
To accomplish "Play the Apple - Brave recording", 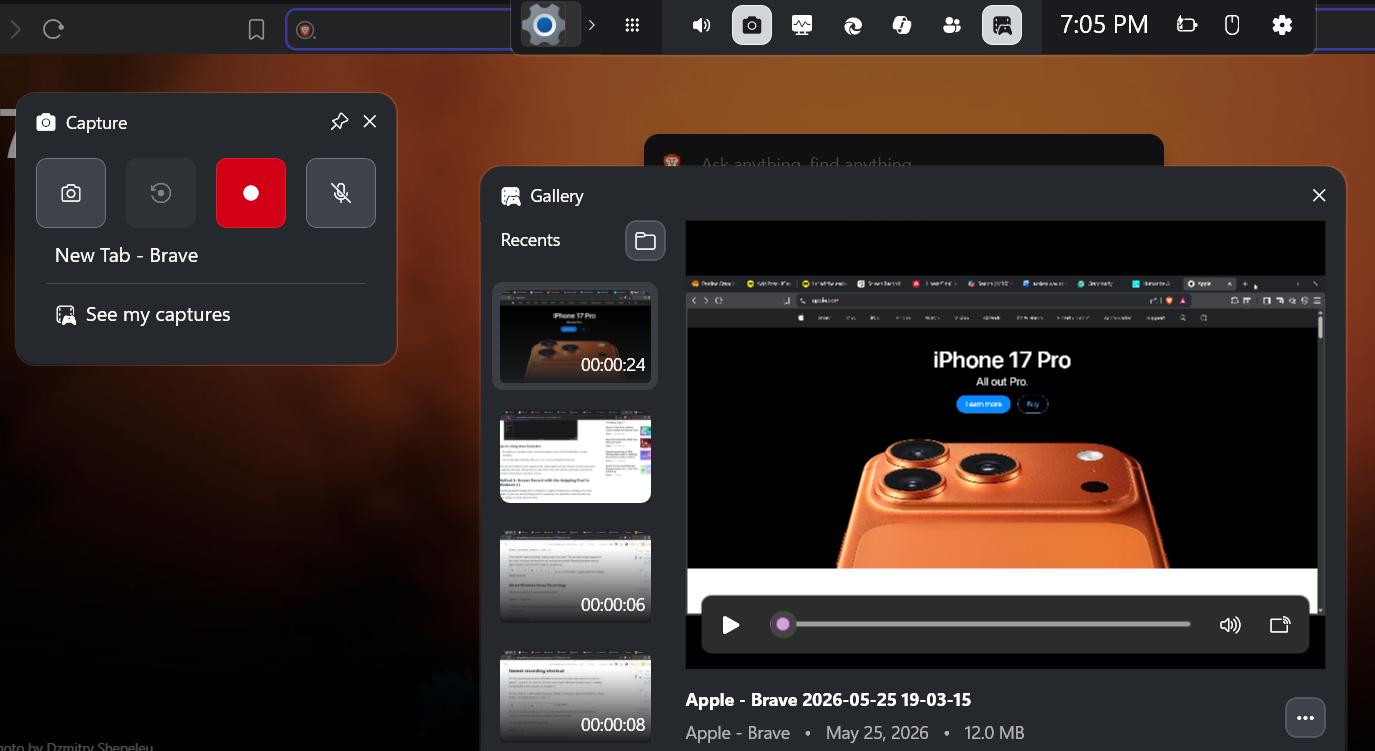I will pyautogui.click(x=731, y=625).
